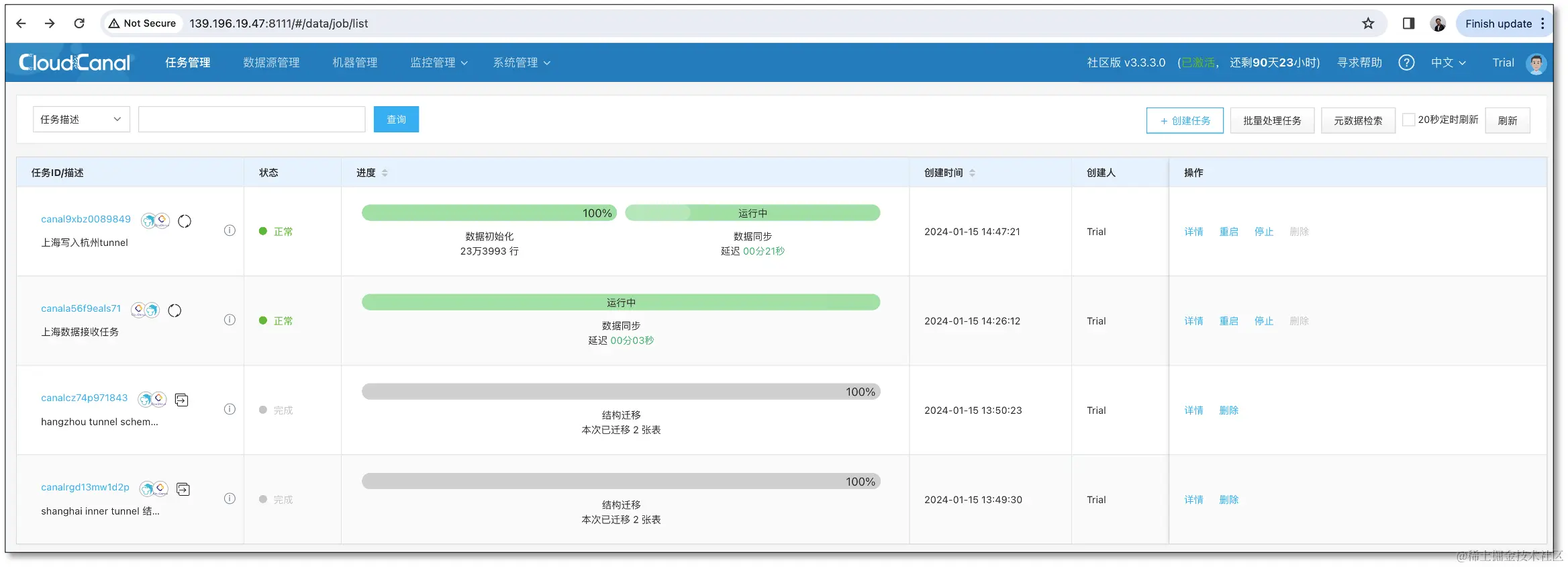Open 批量处理任务

pos(1272,120)
